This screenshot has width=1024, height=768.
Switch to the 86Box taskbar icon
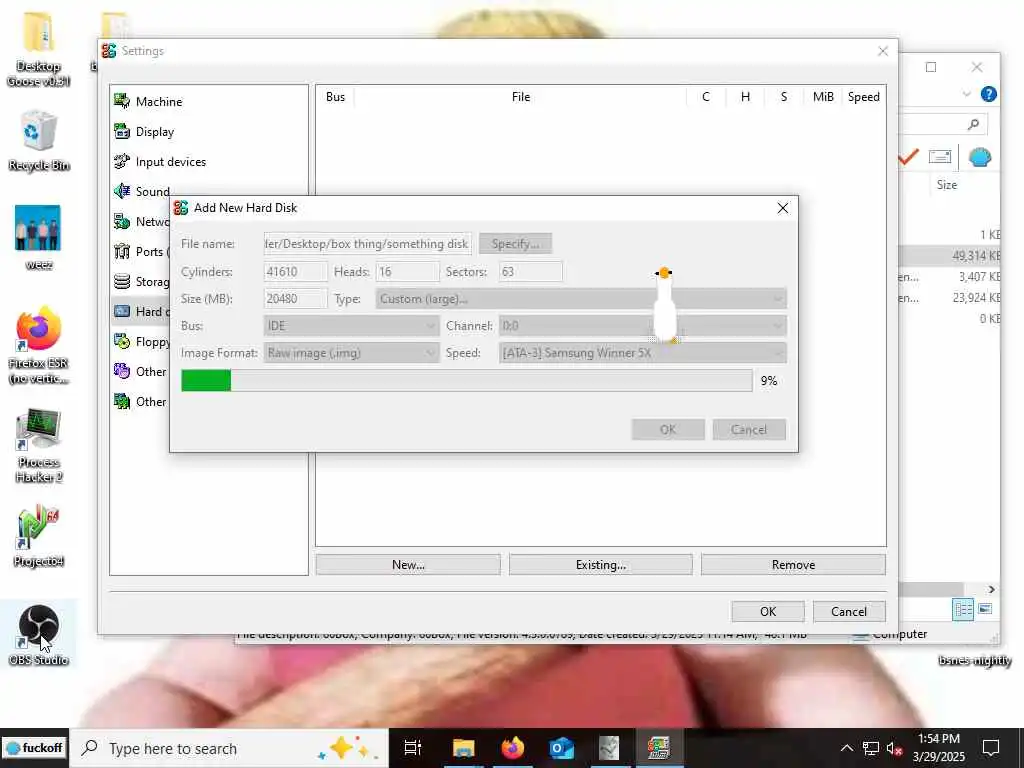[658, 748]
